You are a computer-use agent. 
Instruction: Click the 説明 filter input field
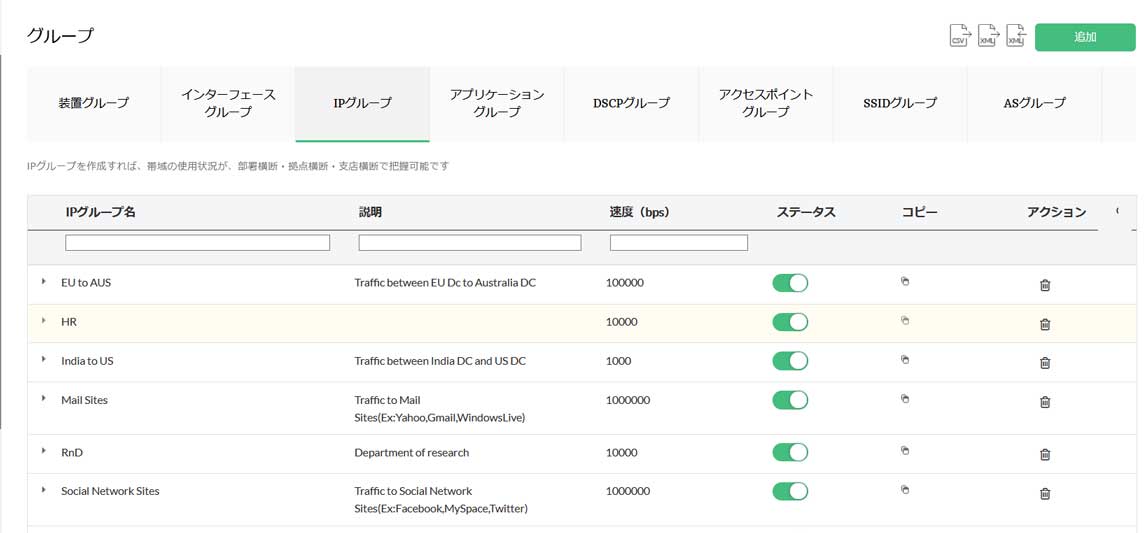point(469,243)
